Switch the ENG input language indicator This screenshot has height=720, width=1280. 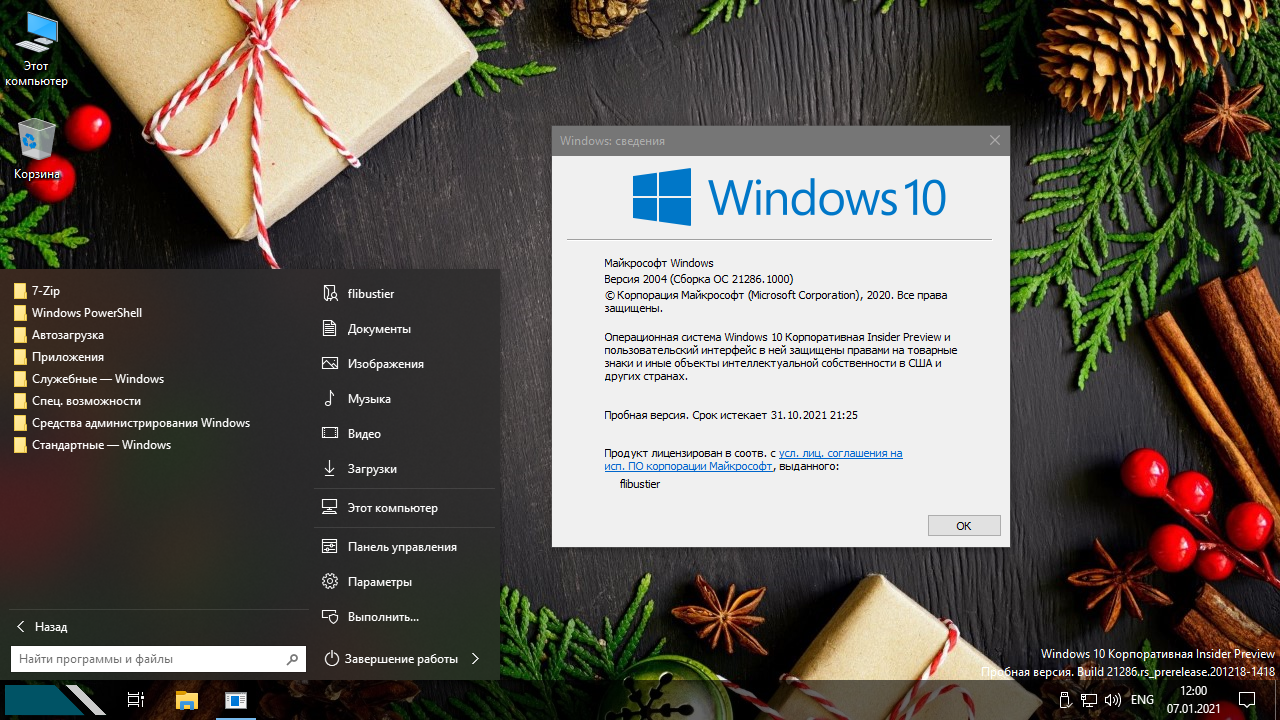(x=1142, y=700)
